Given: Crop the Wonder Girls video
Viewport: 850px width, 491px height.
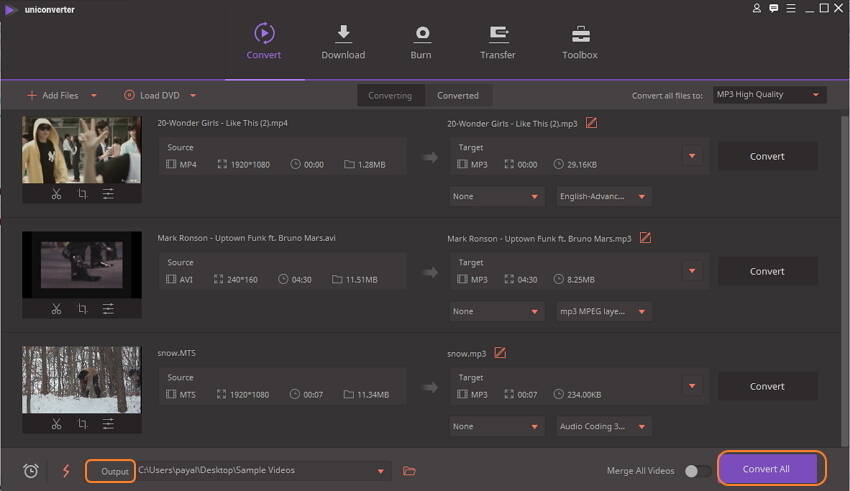Looking at the screenshot, I should point(82,194).
